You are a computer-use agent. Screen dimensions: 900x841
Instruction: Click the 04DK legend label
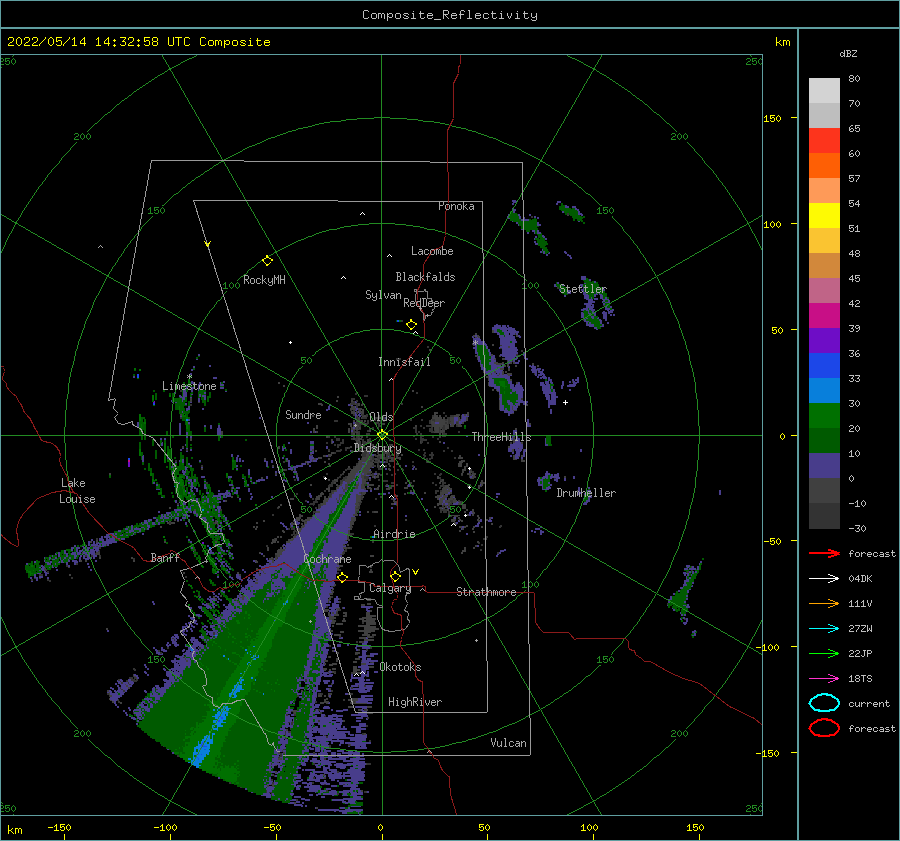coord(860,579)
